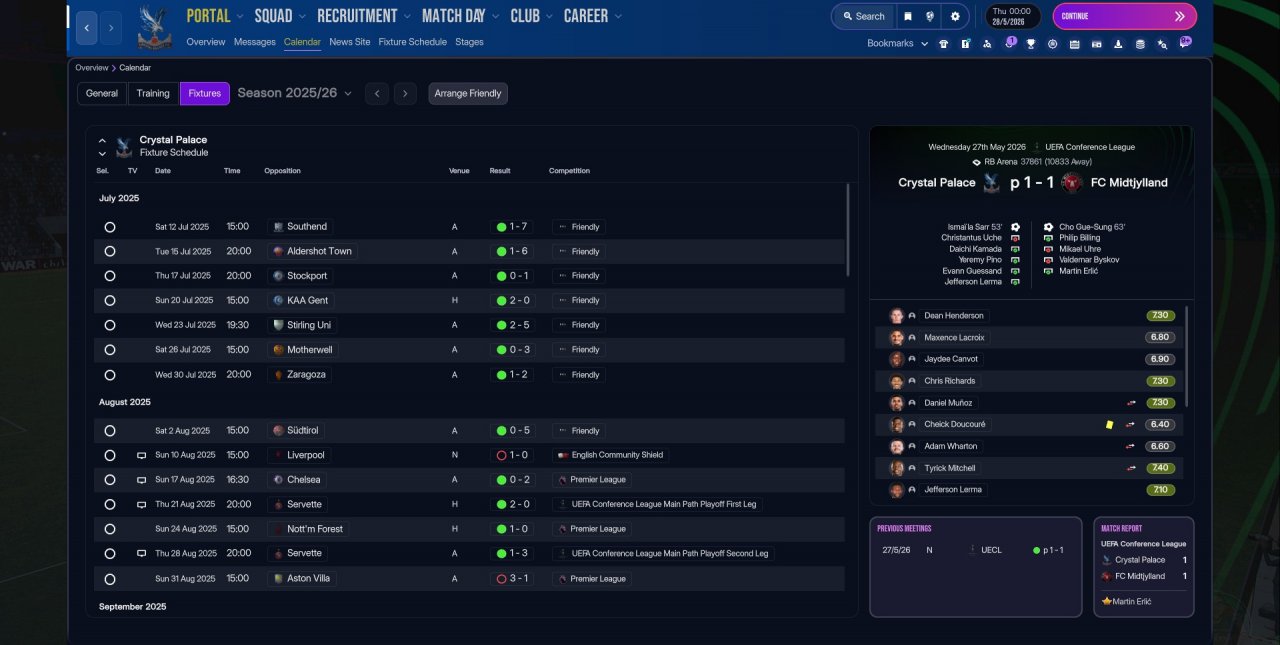This screenshot has width=1280, height=645.
Task: Click Tyrick Mitchell's 7.40 rating badge
Action: pyautogui.click(x=1160, y=468)
